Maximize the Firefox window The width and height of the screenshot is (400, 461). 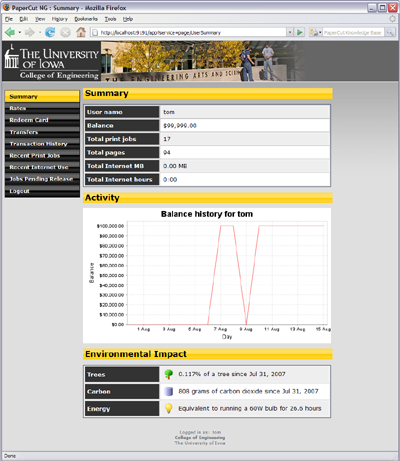(x=382, y=8)
